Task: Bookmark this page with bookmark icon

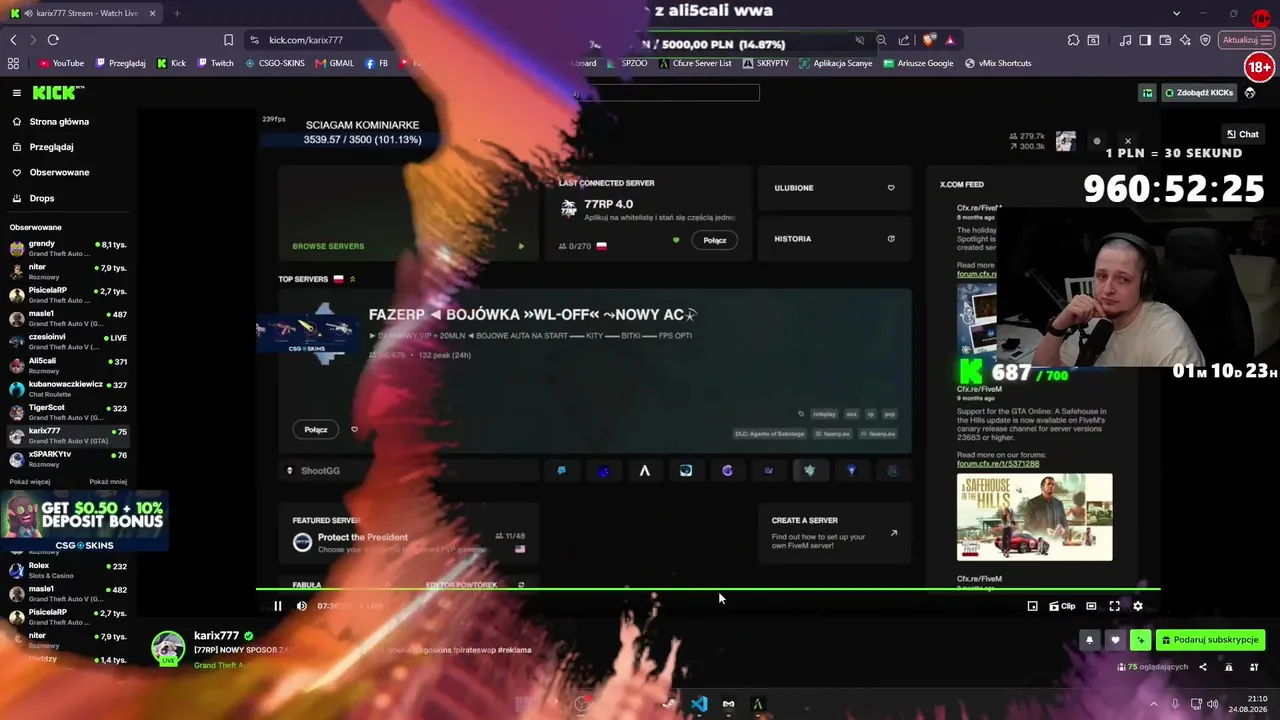Action: (x=228, y=40)
